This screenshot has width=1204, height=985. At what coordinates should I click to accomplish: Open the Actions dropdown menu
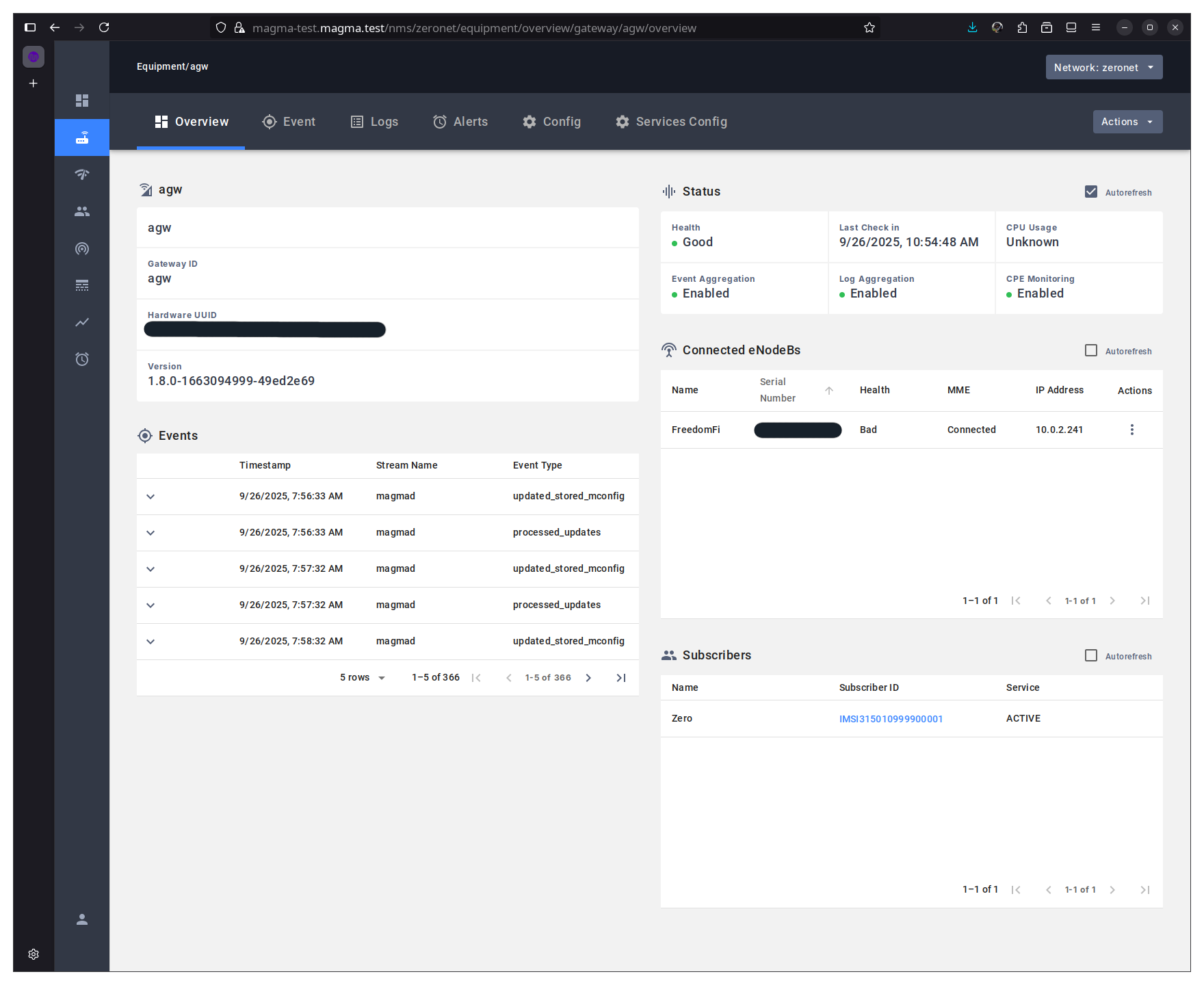tap(1127, 122)
